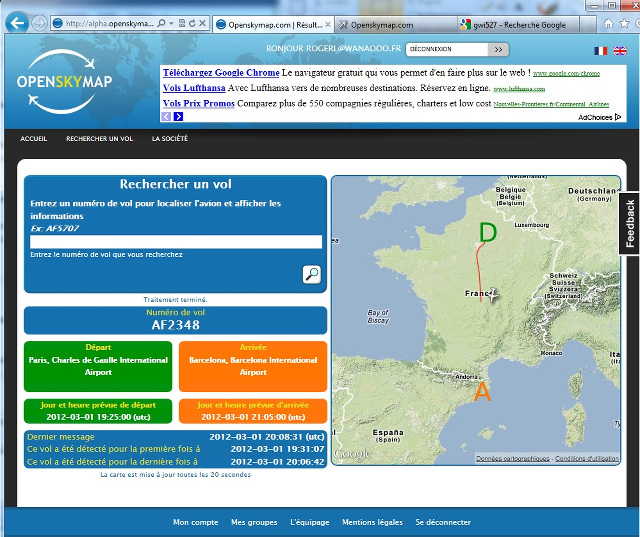This screenshot has width=640, height=537.
Task: Click the address bar search magnifier icon
Action: [x=161, y=23]
